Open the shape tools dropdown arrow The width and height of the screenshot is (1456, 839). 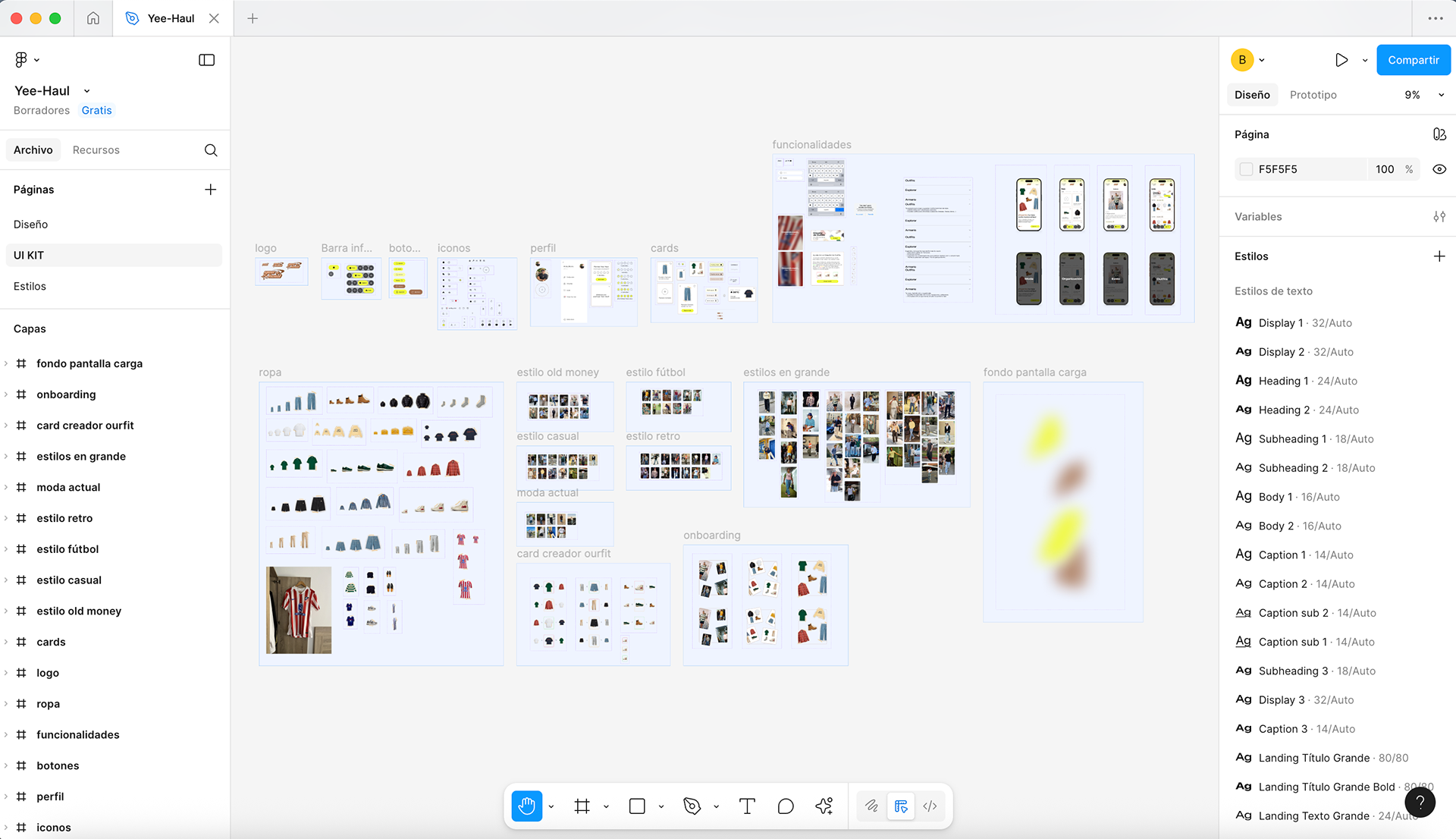tap(661, 806)
